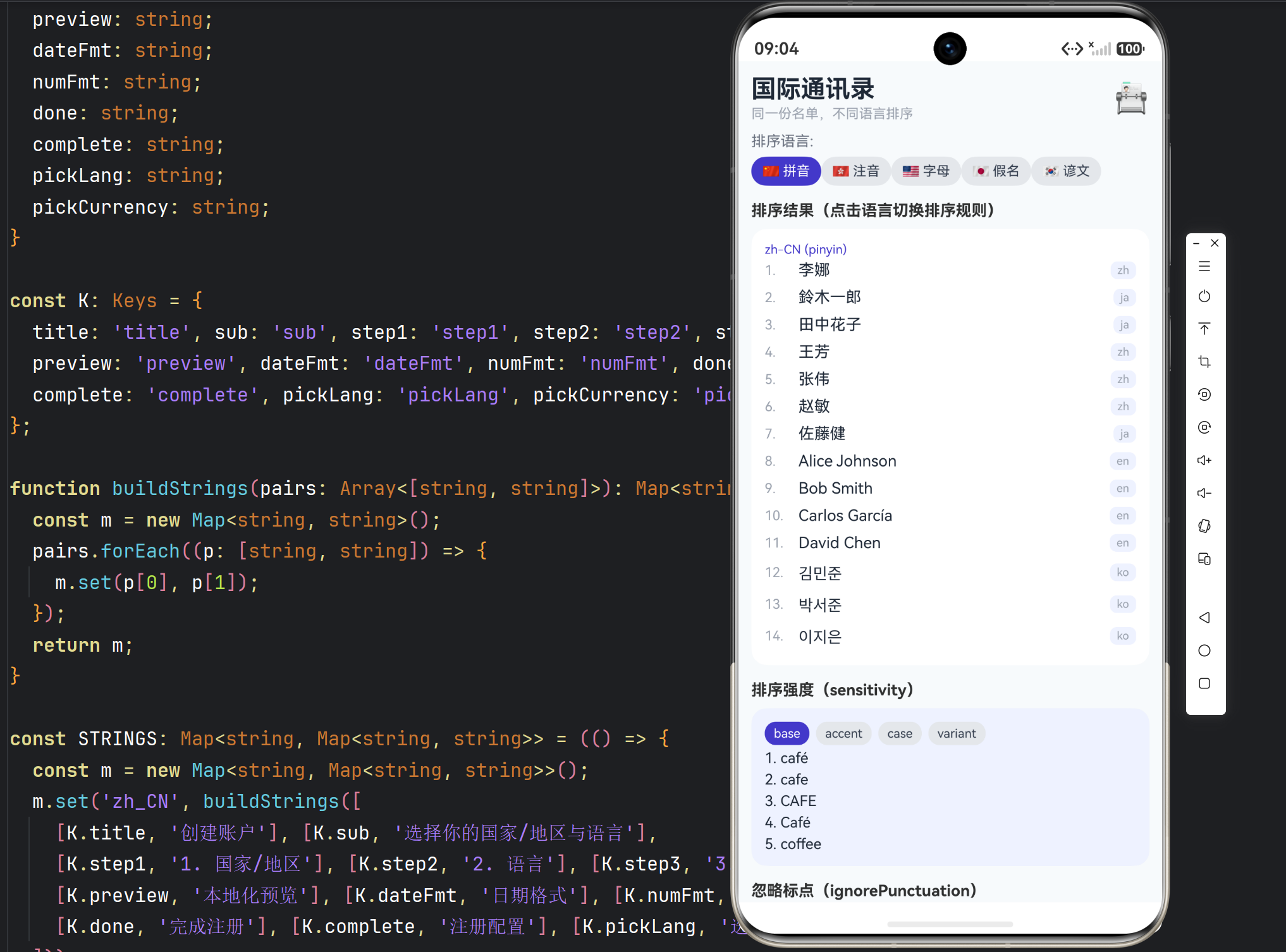Tap the zh-CN (pinyin) locale label

tap(805, 249)
